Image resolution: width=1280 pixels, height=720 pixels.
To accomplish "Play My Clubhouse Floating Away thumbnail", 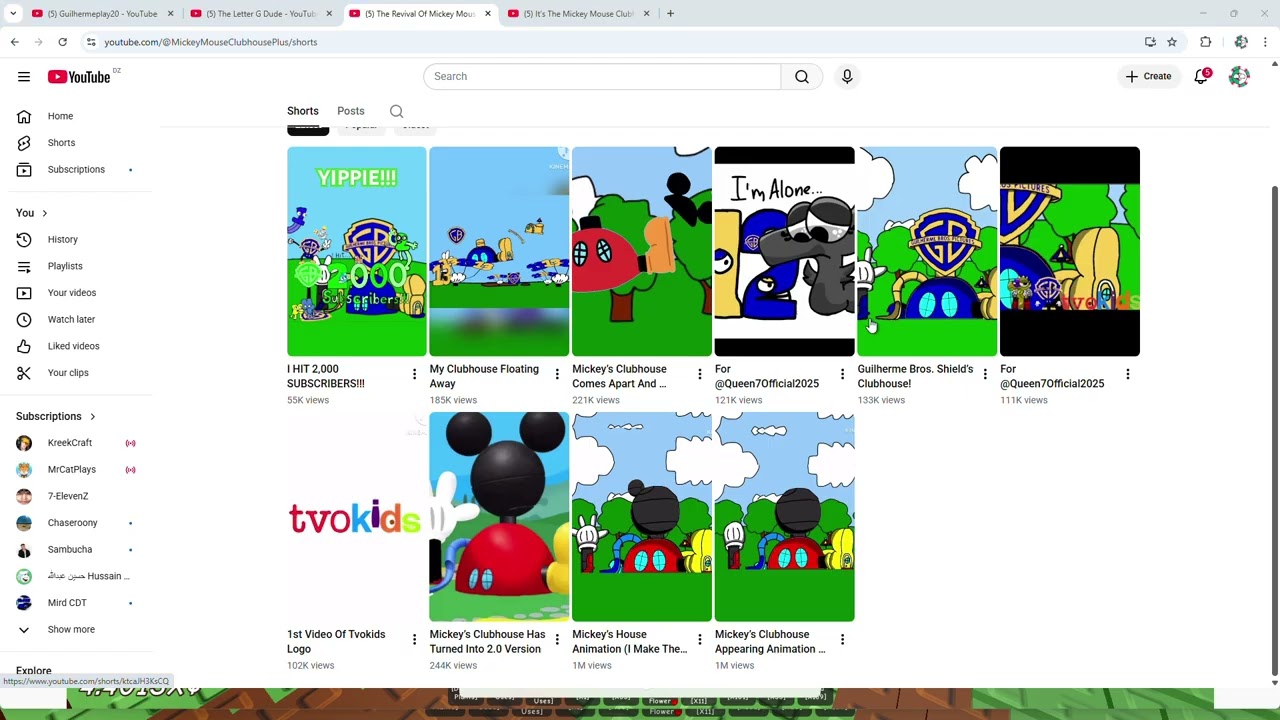I will click(x=499, y=251).
